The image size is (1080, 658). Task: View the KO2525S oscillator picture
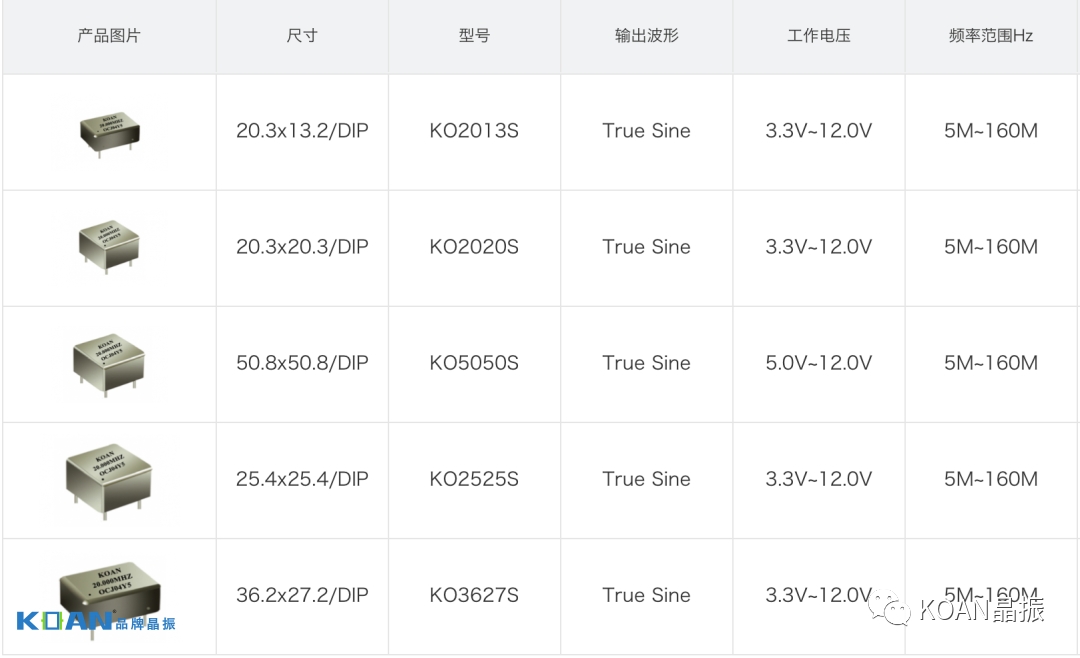(109, 478)
